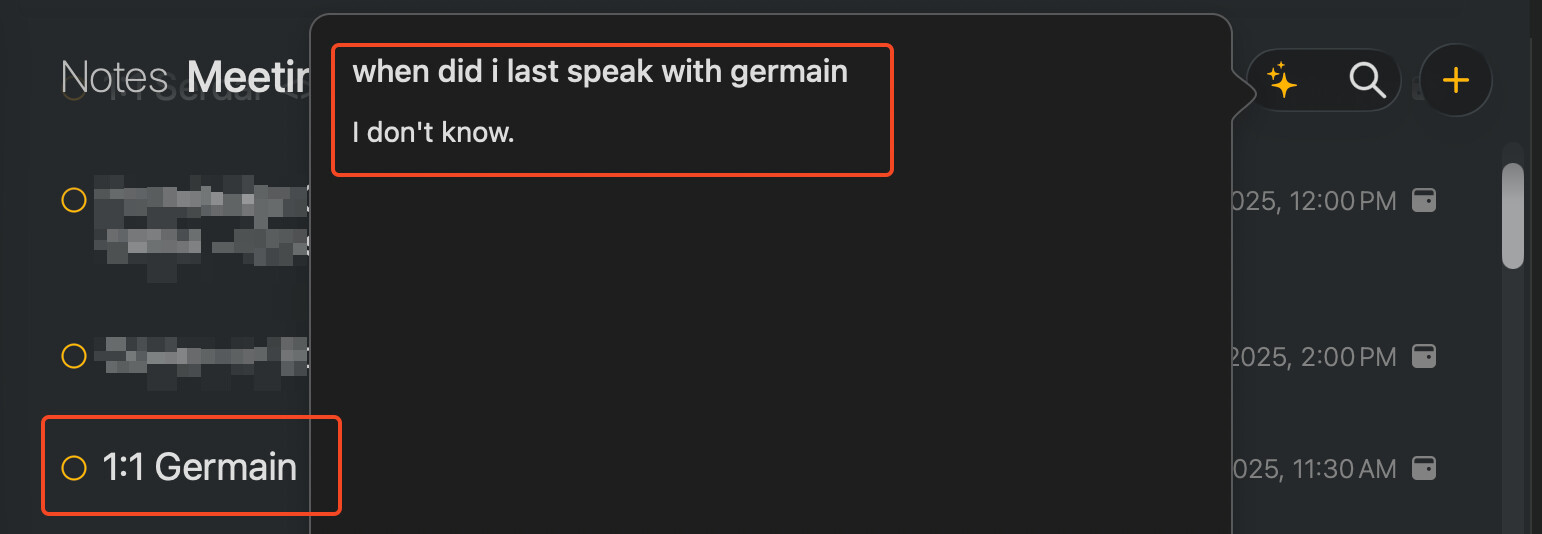The image size is (1542, 534).
Task: Toggle circle on the 2:00 PM meeting
Action: pyautogui.click(x=74, y=355)
